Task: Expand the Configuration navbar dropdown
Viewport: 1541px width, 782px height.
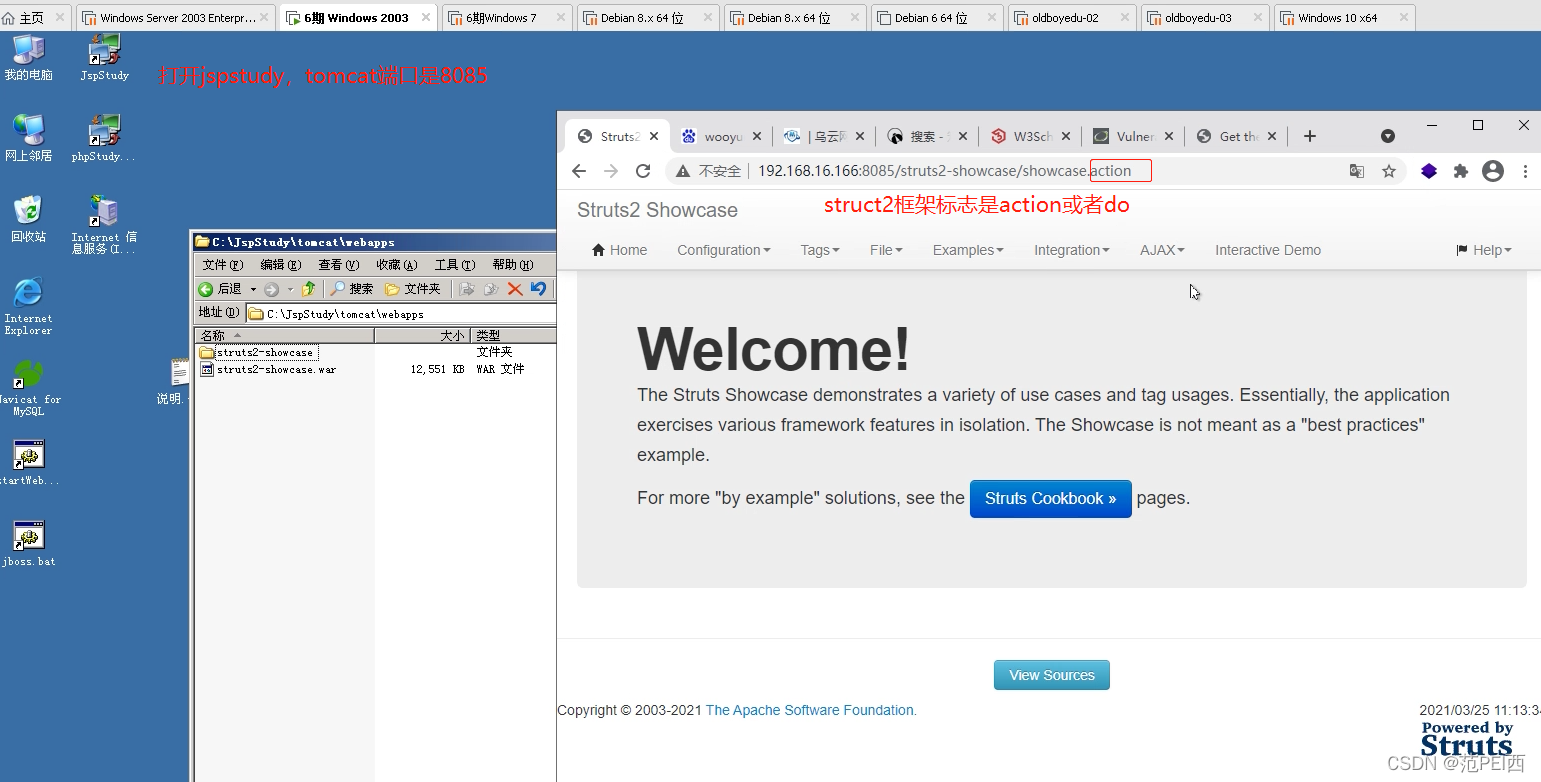Action: (x=724, y=250)
